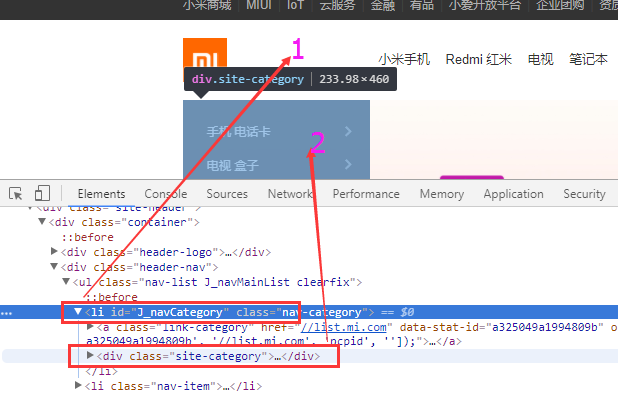The height and width of the screenshot is (393, 618).
Task: Open 电视 navigation item in header
Action: tap(541, 59)
